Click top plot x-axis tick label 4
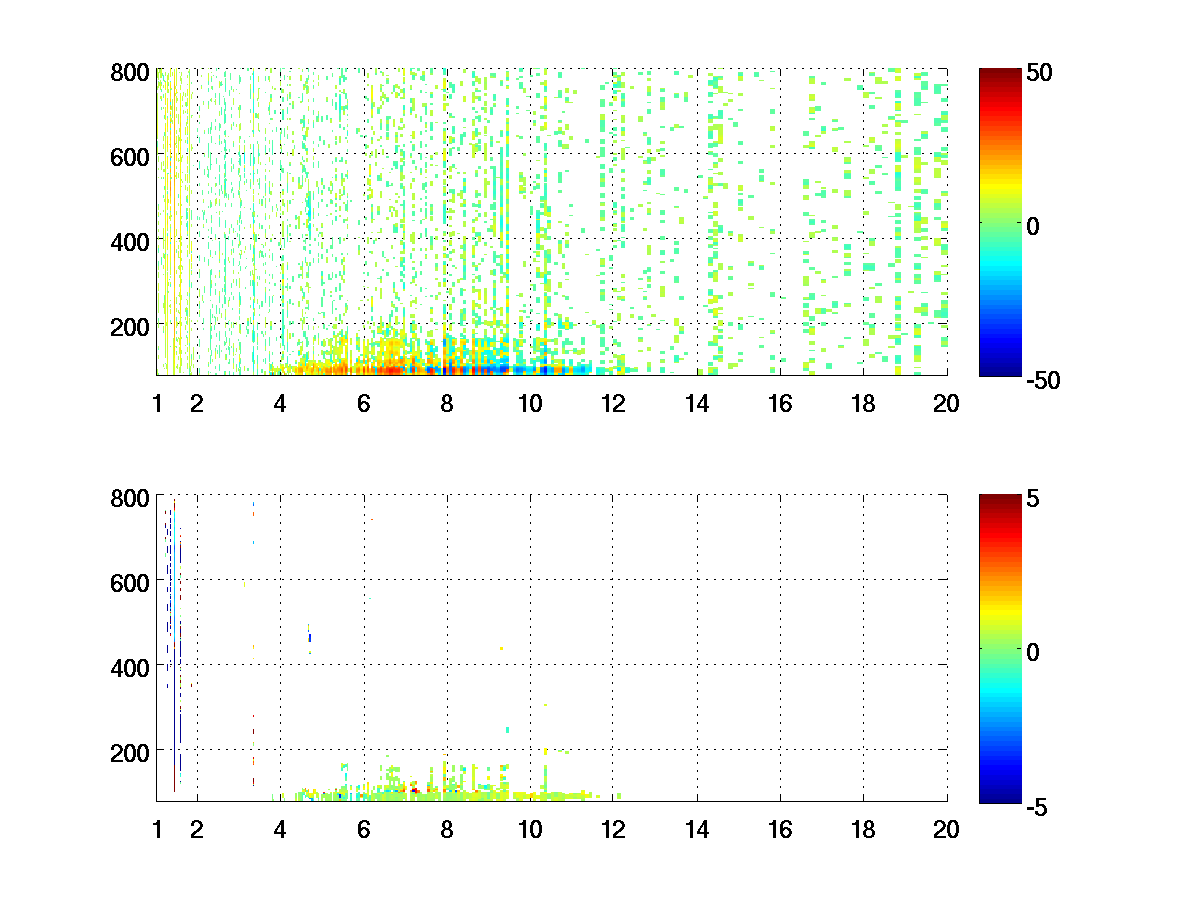The height and width of the screenshot is (900, 1200). pos(280,404)
